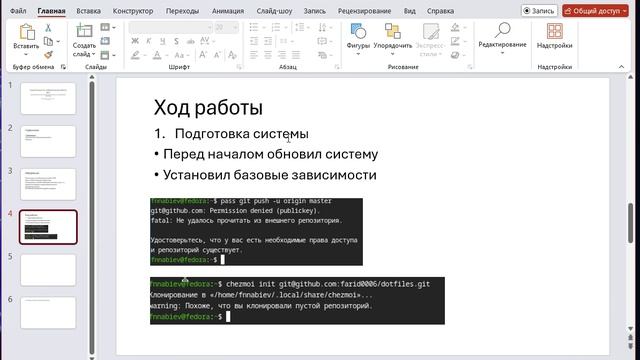The image size is (640, 360).
Task: Increase list indent level
Action: click(x=268, y=41)
